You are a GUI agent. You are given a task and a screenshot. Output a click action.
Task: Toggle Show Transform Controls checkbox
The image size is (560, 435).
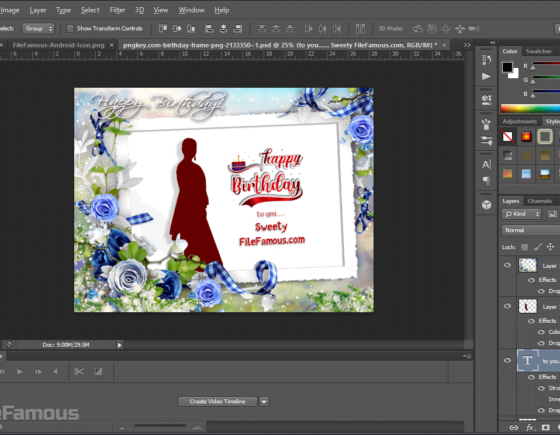pyautogui.click(x=70, y=29)
